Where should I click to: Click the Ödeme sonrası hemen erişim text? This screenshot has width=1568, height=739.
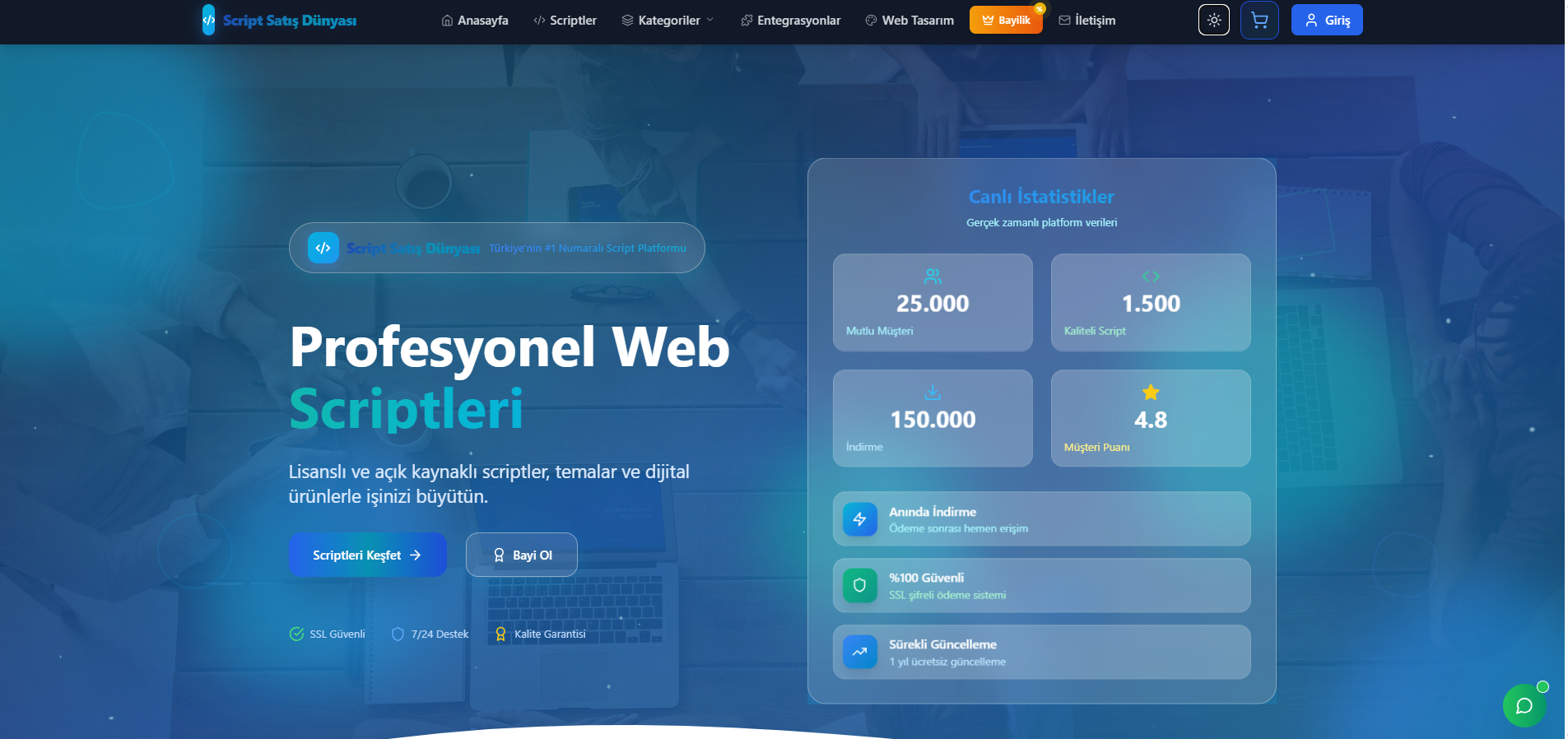958,528
